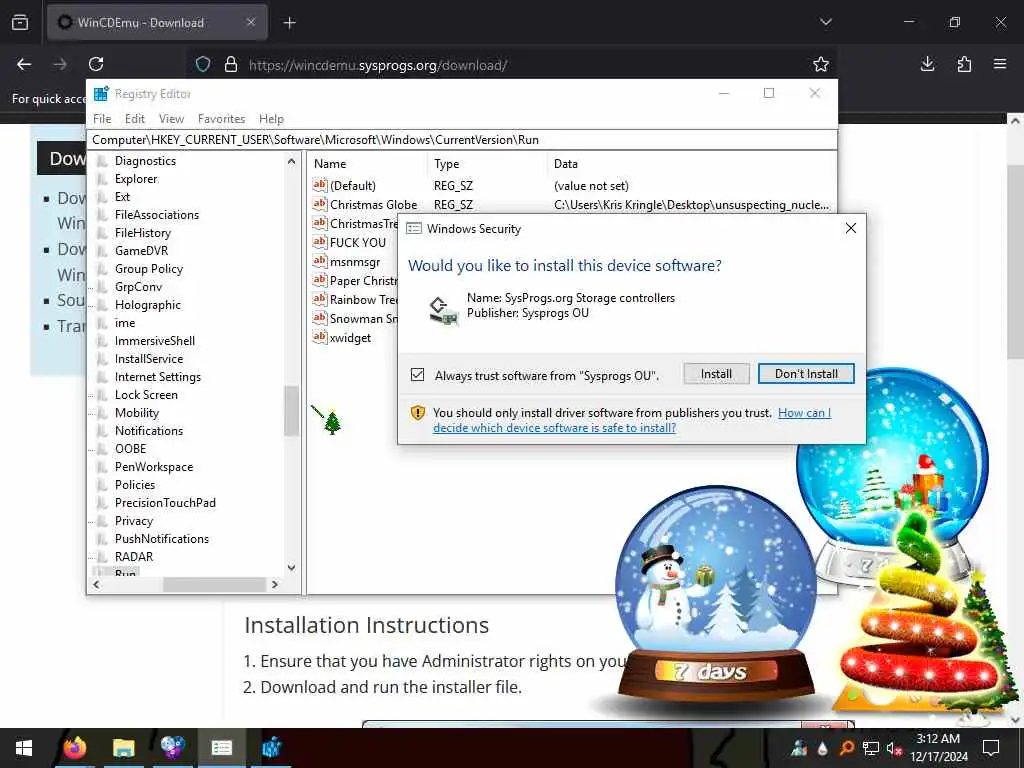Select the Internet Settings registry key
Viewport: 1024px width, 768px height.
tap(157, 377)
